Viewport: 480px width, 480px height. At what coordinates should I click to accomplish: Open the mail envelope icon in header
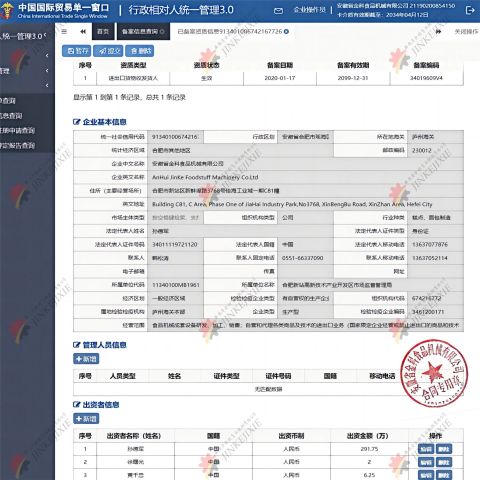(278, 11)
